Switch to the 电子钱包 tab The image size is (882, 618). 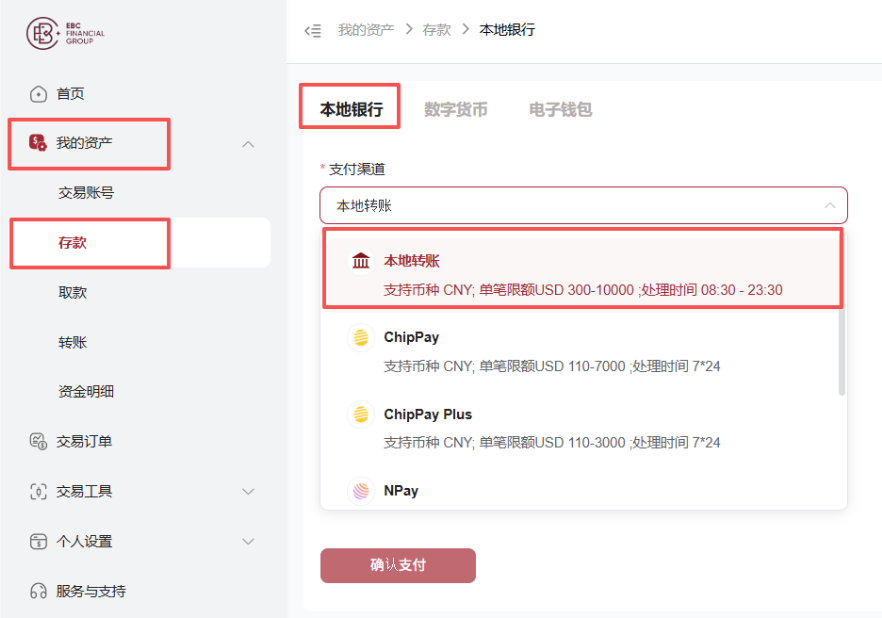pos(560,109)
